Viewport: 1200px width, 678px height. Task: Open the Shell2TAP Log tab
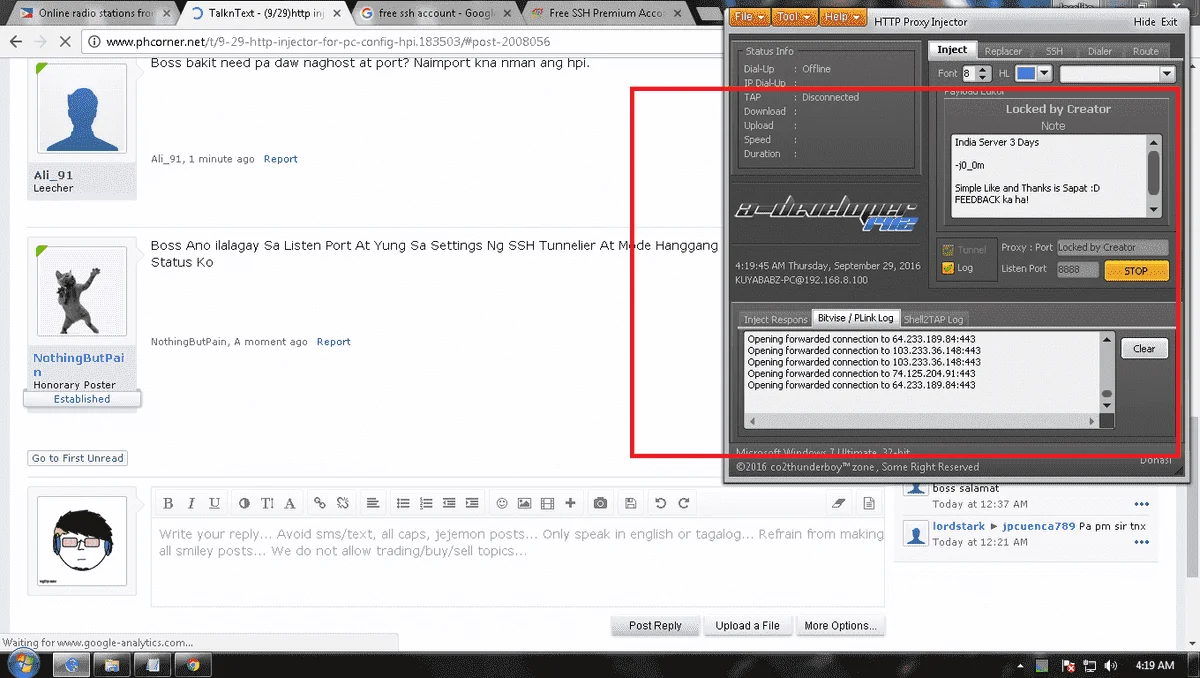(x=933, y=319)
